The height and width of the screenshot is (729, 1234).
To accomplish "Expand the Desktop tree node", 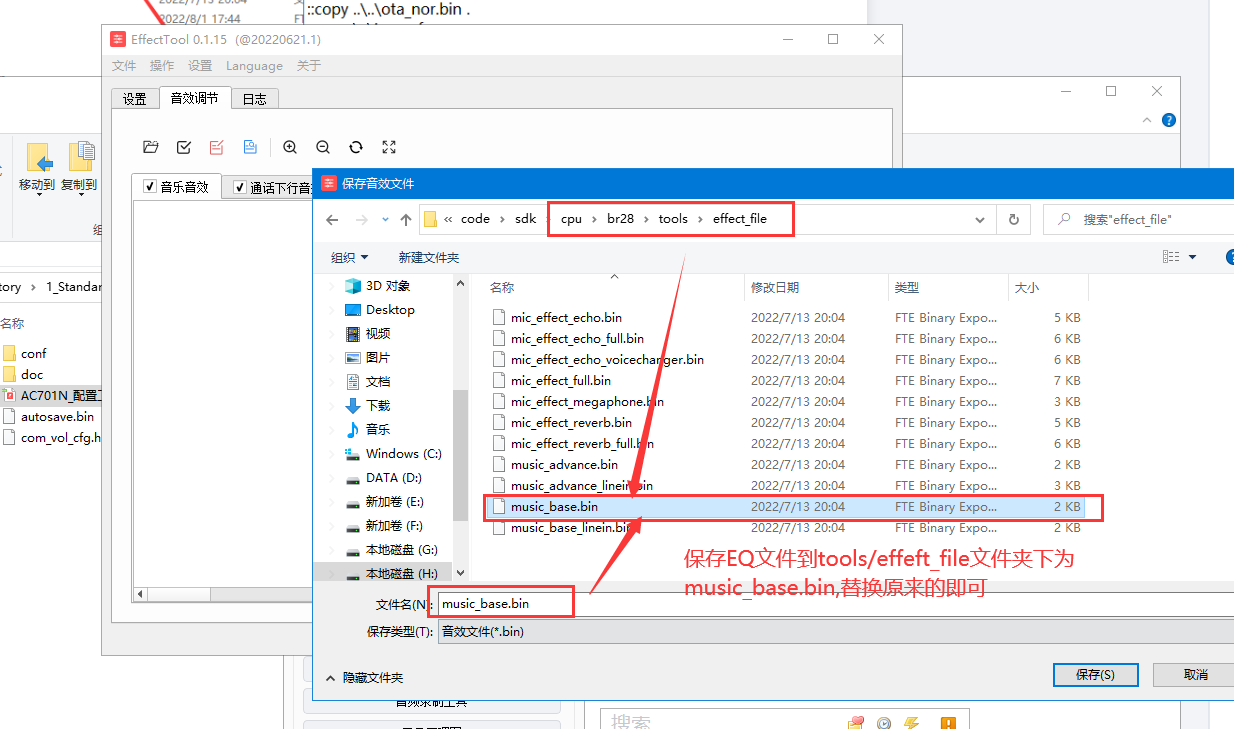I will tap(332, 310).
